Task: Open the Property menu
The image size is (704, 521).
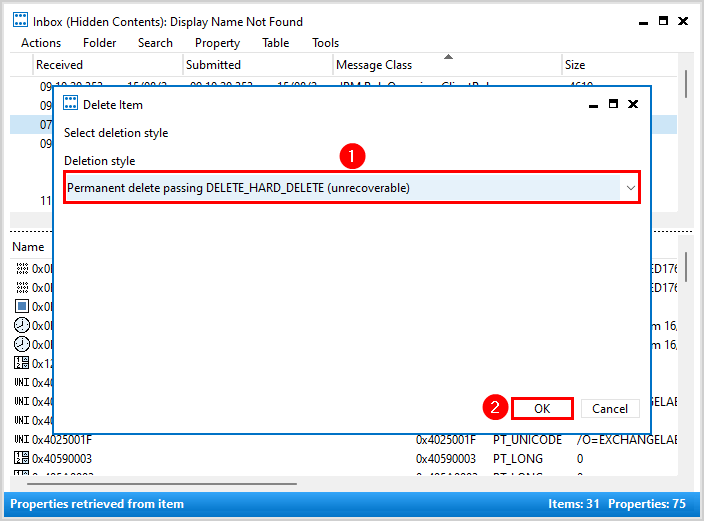Action: tap(217, 43)
